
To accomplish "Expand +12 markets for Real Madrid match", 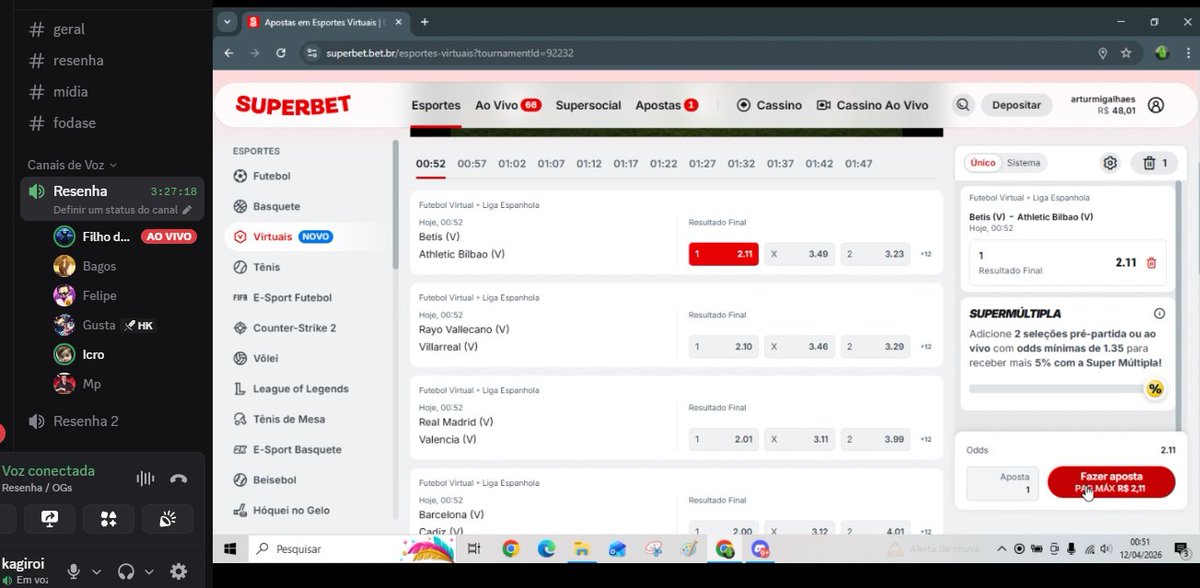I will (x=926, y=439).
